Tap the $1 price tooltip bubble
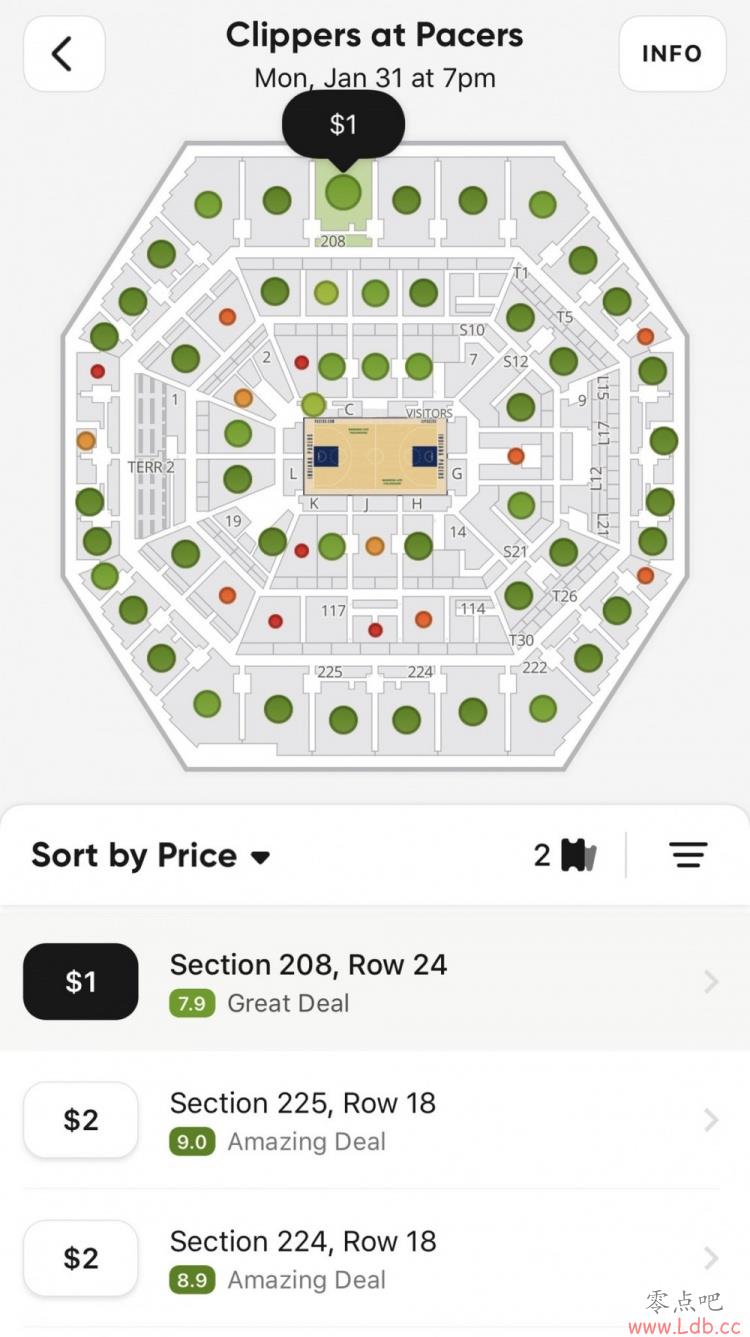Screen dimensions: 750x1337 (x=343, y=126)
